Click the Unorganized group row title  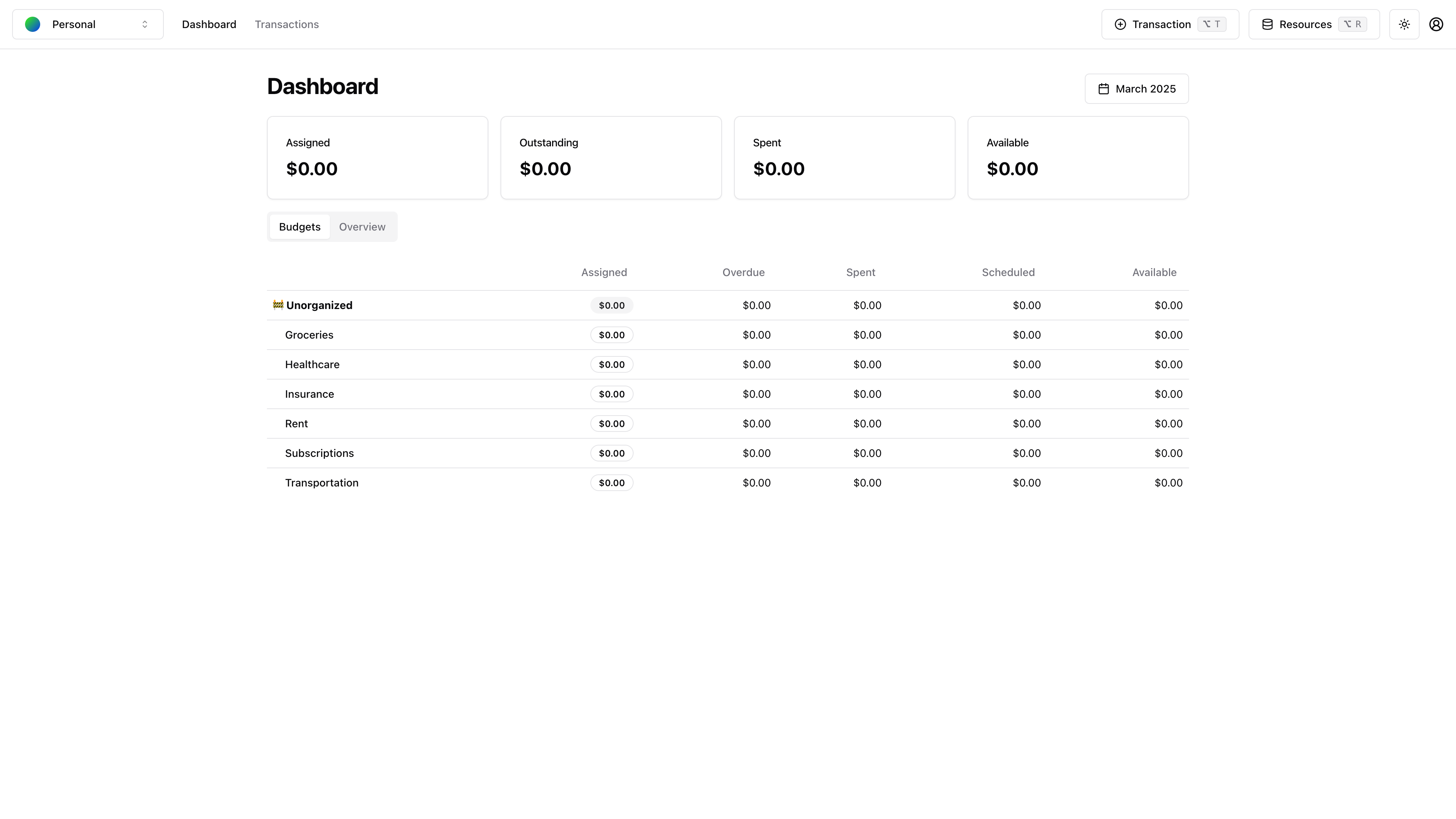point(319,305)
